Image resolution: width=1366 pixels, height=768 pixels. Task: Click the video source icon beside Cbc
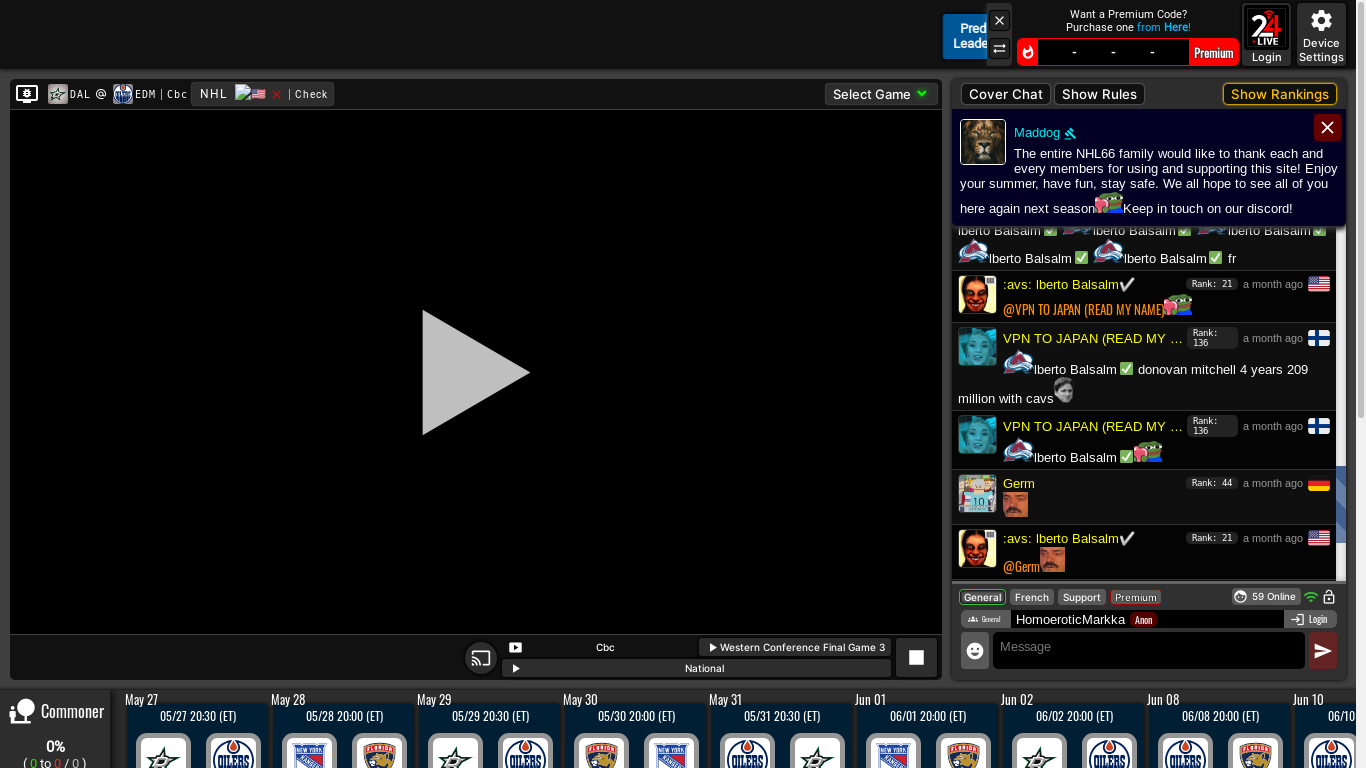coord(515,647)
